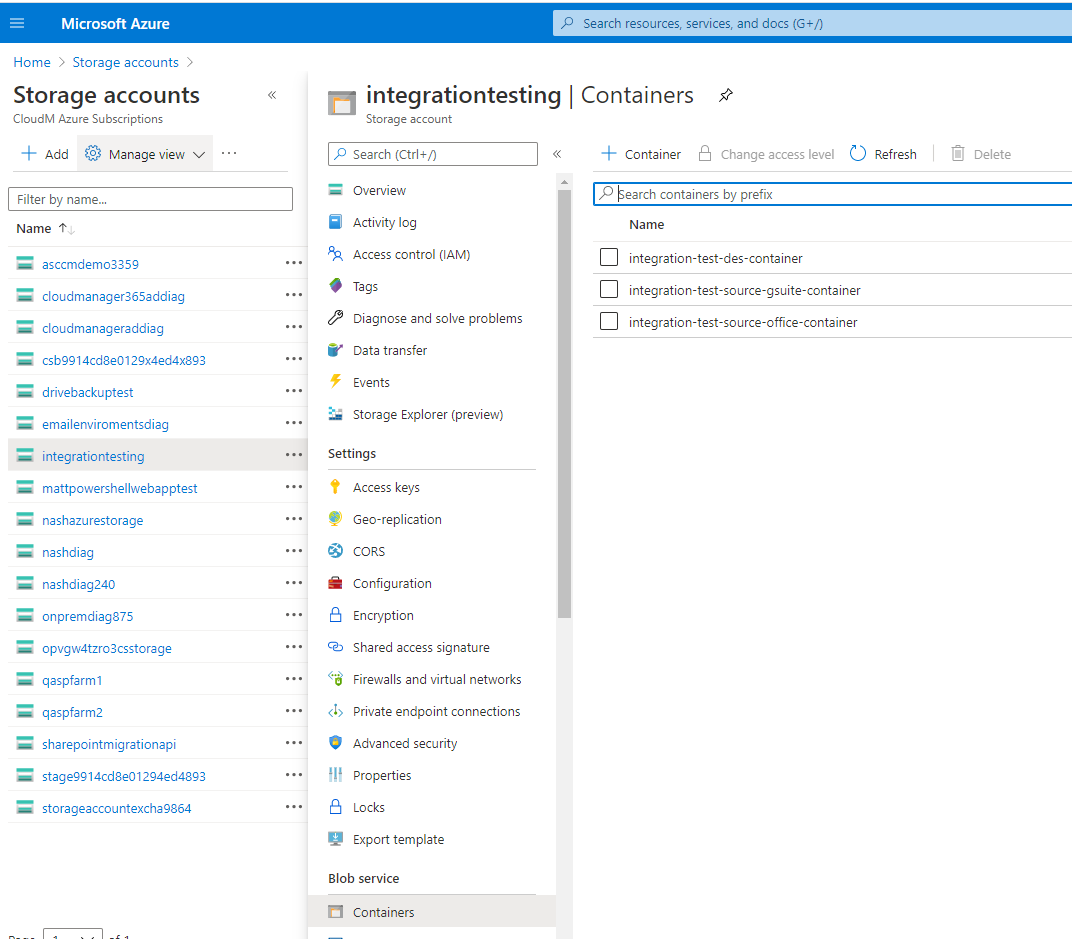The height and width of the screenshot is (939, 1072).
Task: Open Activity log
Action: [384, 222]
